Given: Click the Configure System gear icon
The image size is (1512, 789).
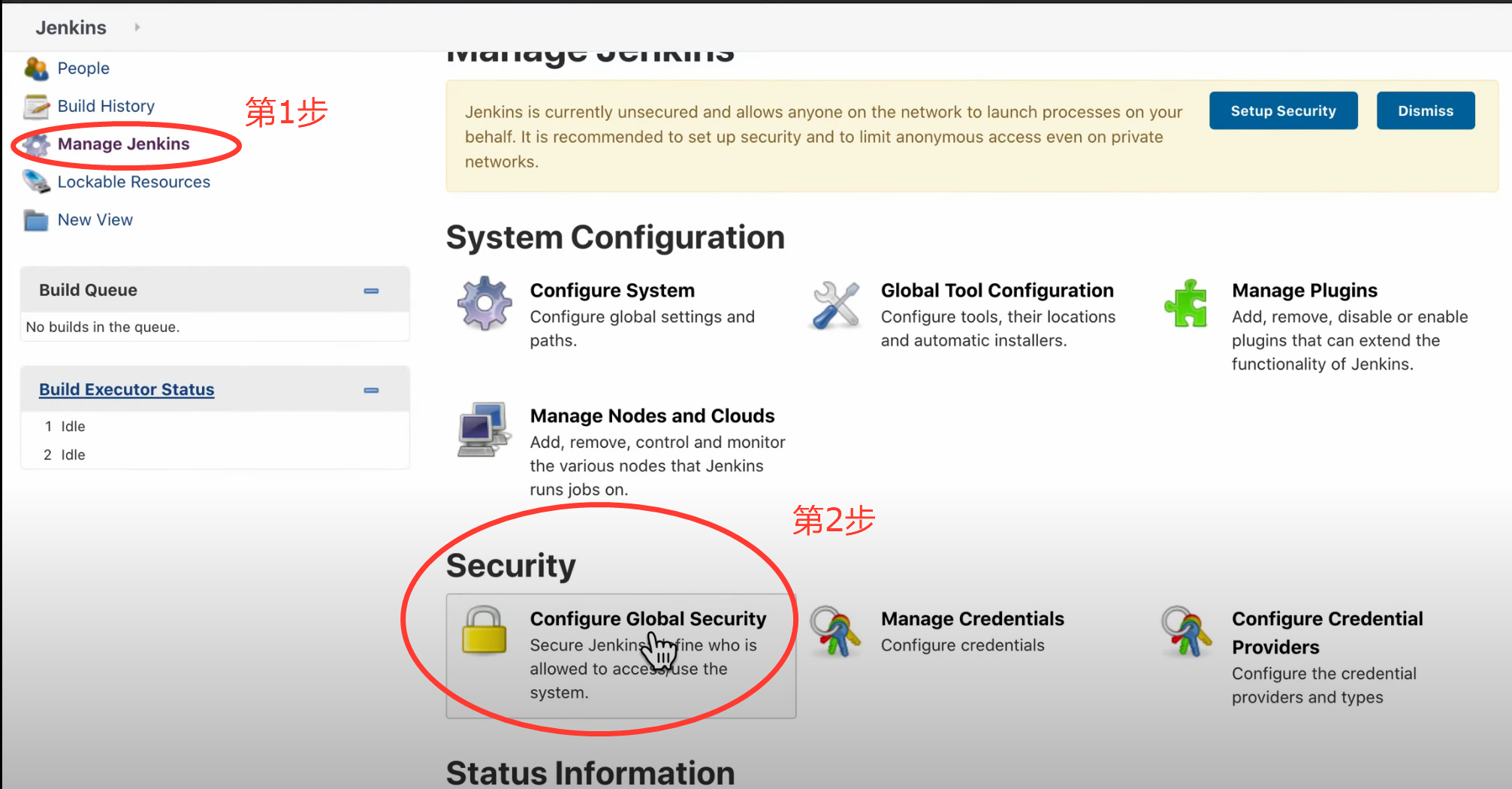Looking at the screenshot, I should [484, 303].
